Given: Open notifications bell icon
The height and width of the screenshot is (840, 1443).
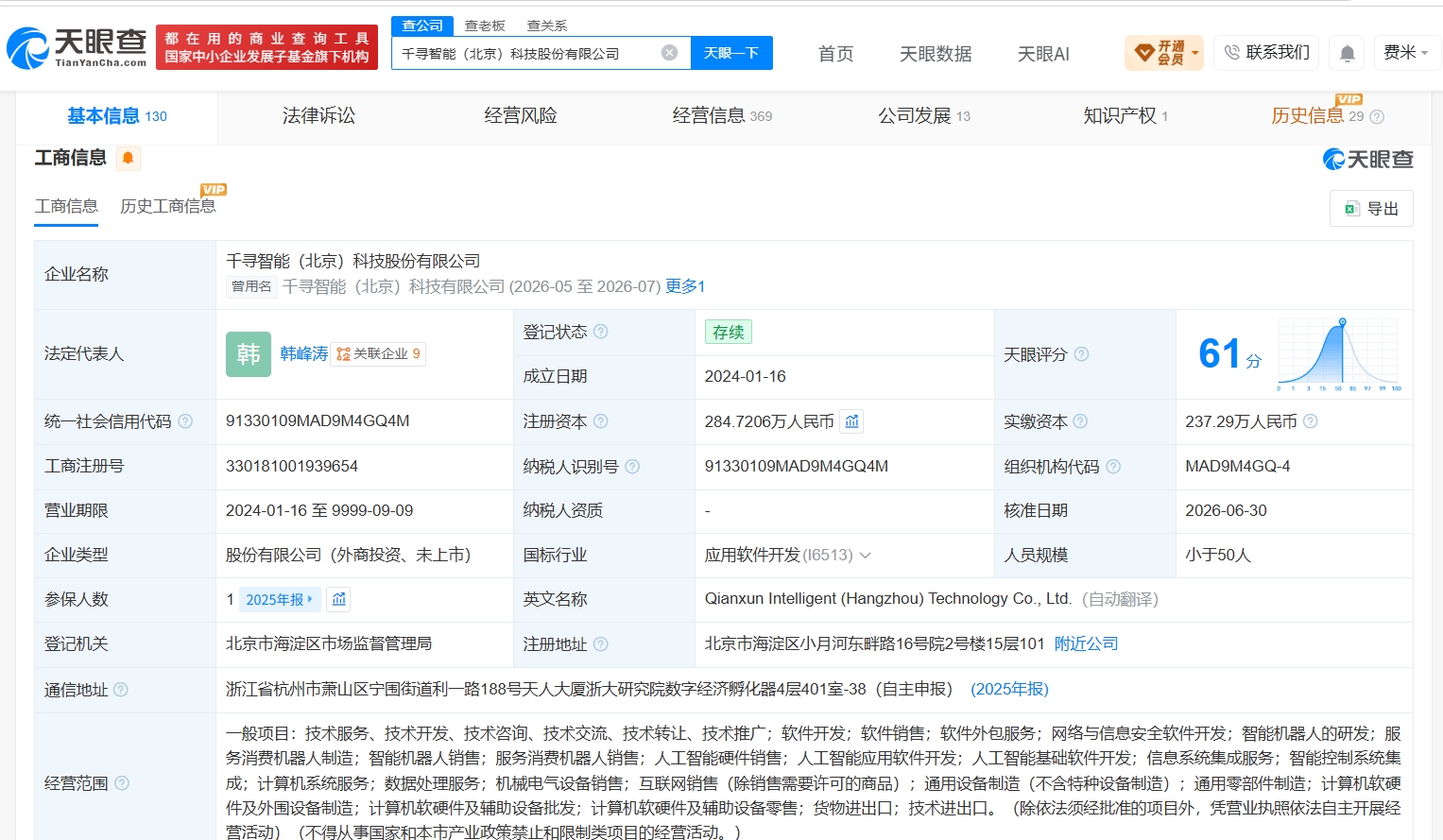Looking at the screenshot, I should coord(1348,53).
